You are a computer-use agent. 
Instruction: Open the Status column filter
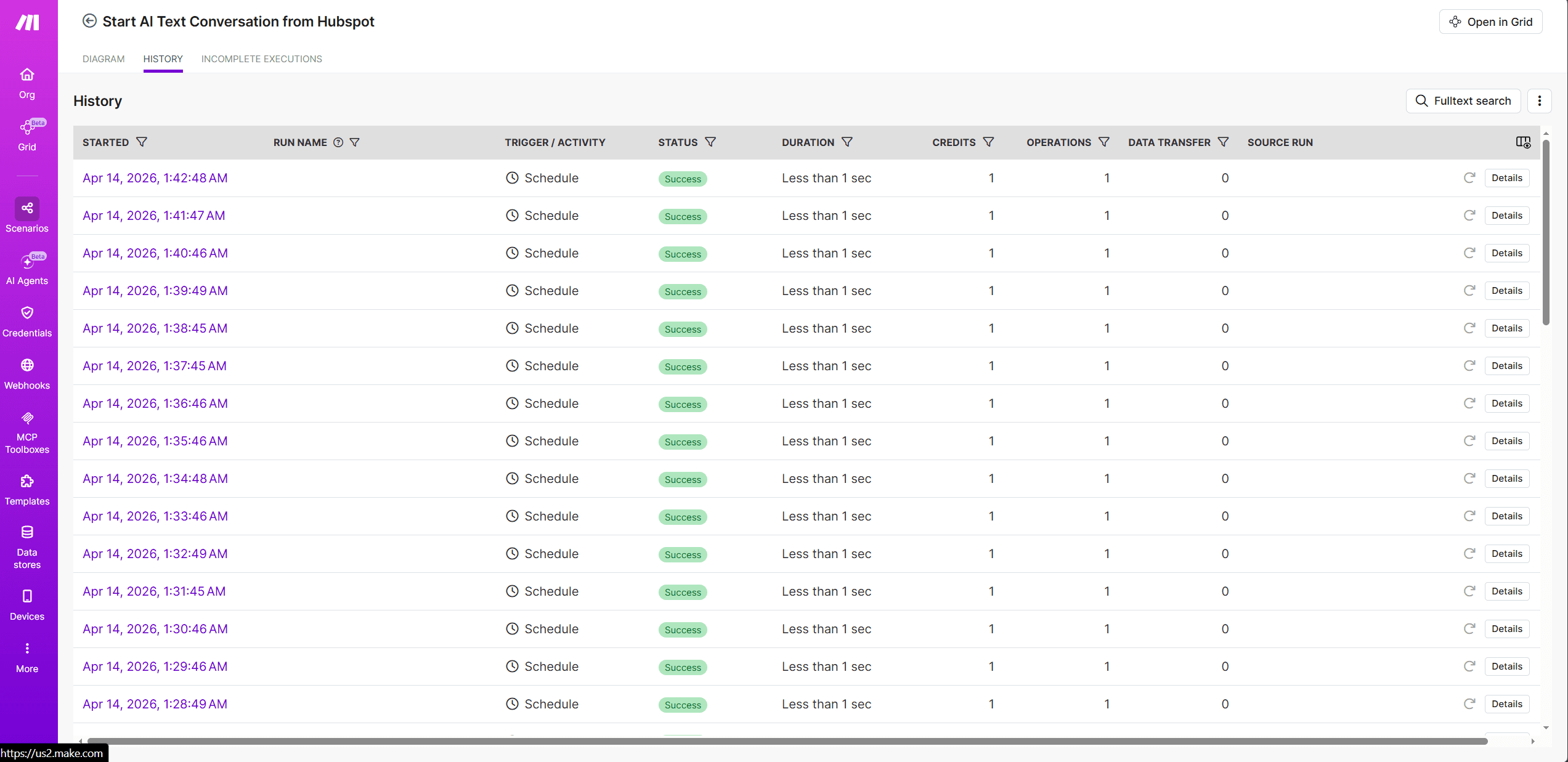click(710, 142)
